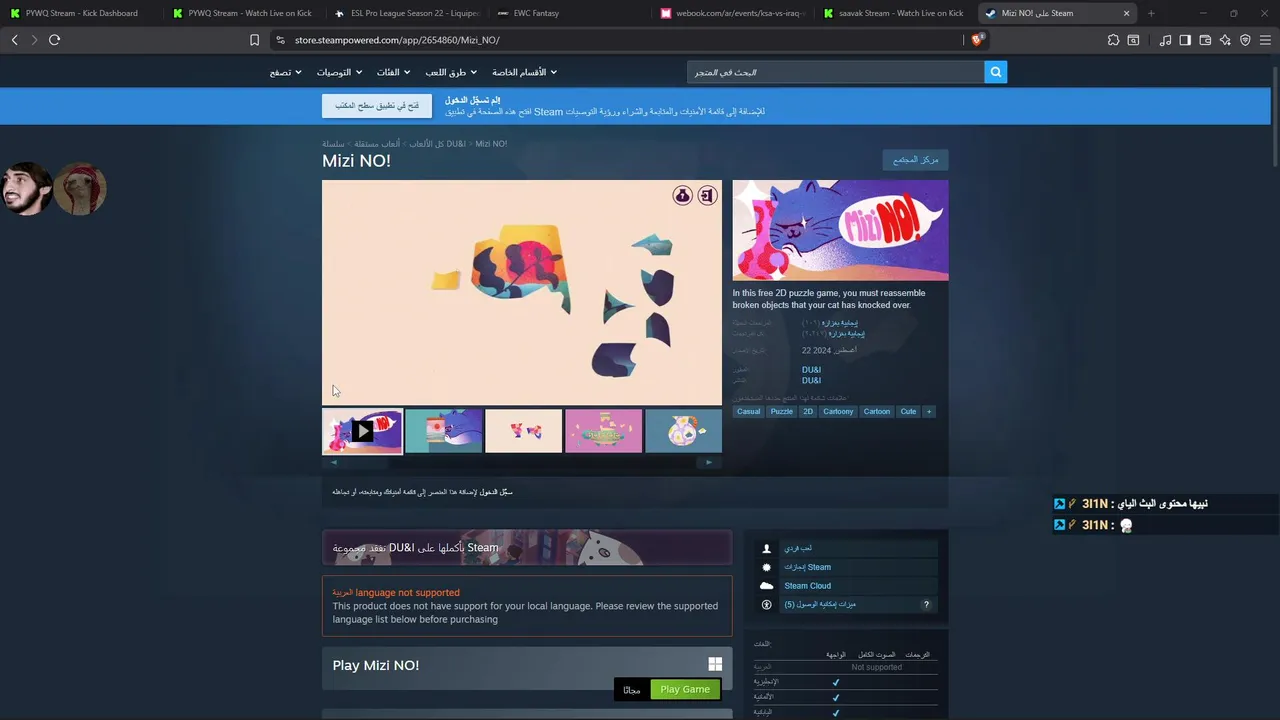This screenshot has width=1280, height=720.
Task: Click the blue store search magnifier button
Action: pos(995,72)
